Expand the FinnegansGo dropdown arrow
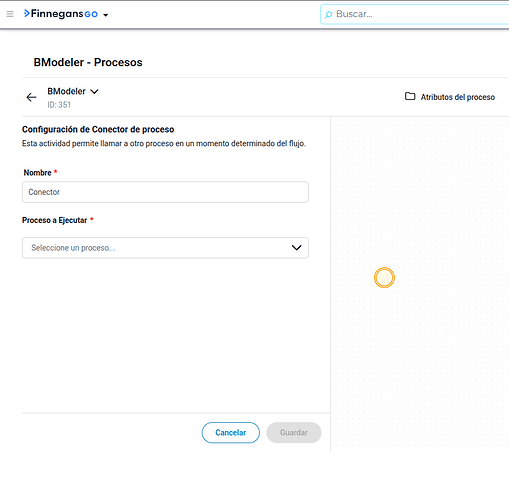Viewport: 509px width, 500px height. pyautogui.click(x=106, y=15)
